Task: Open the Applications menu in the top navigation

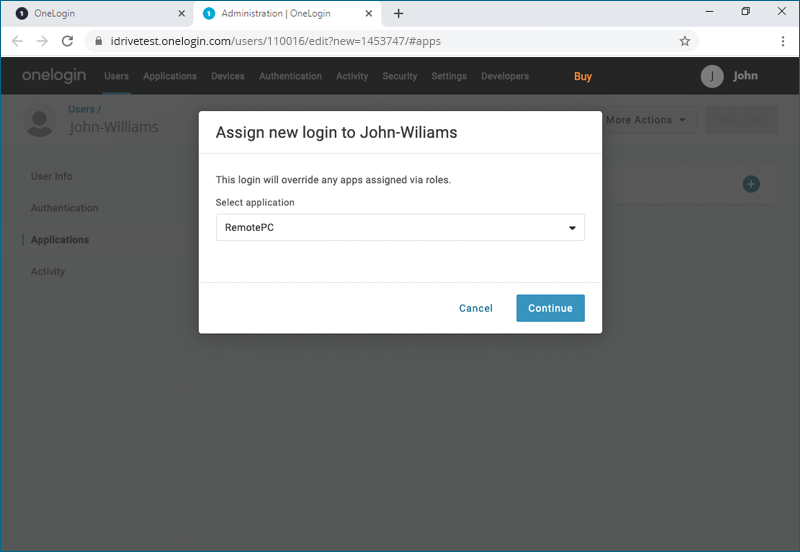Action: click(x=170, y=77)
